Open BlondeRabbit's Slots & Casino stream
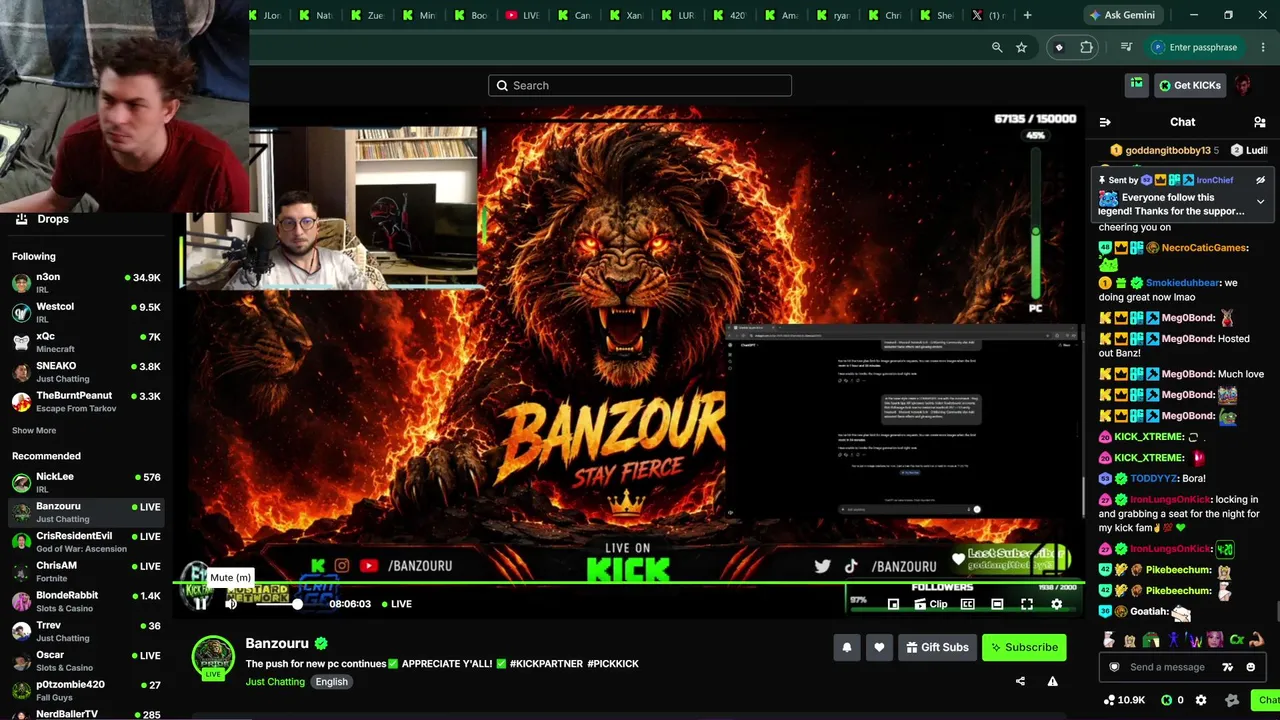The height and width of the screenshot is (720, 1280). (x=86, y=601)
